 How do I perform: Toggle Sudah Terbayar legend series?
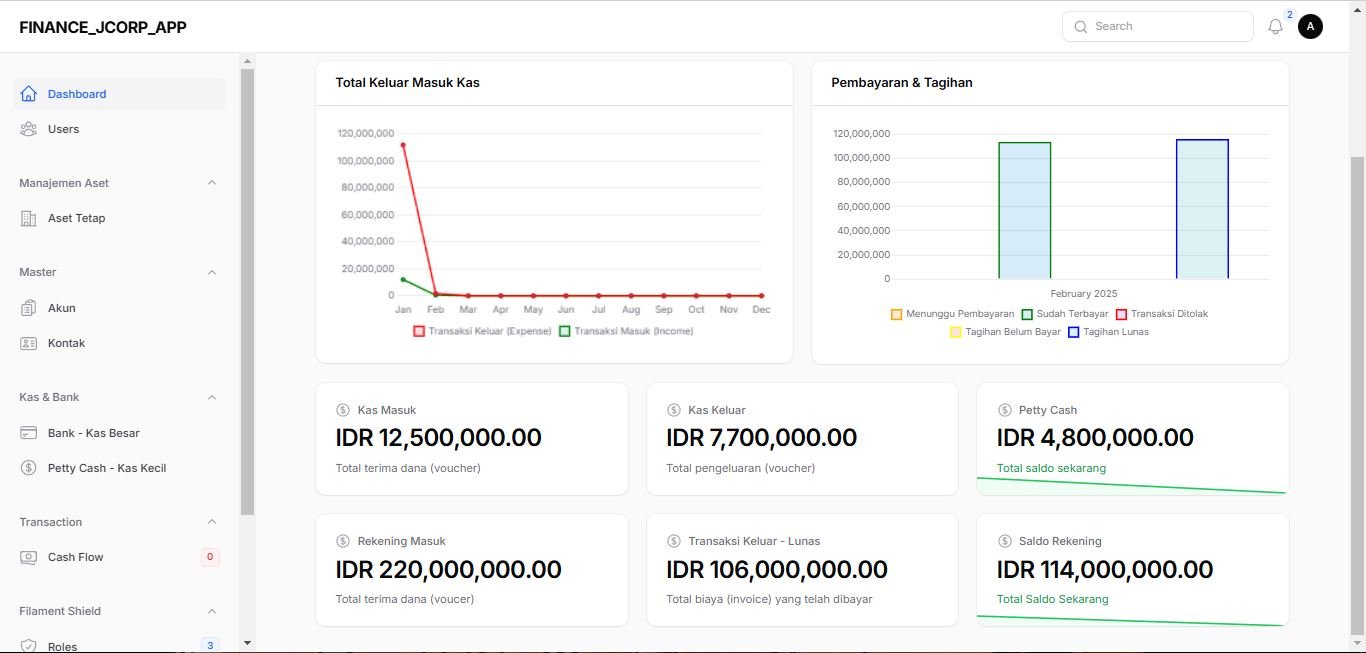(1064, 314)
